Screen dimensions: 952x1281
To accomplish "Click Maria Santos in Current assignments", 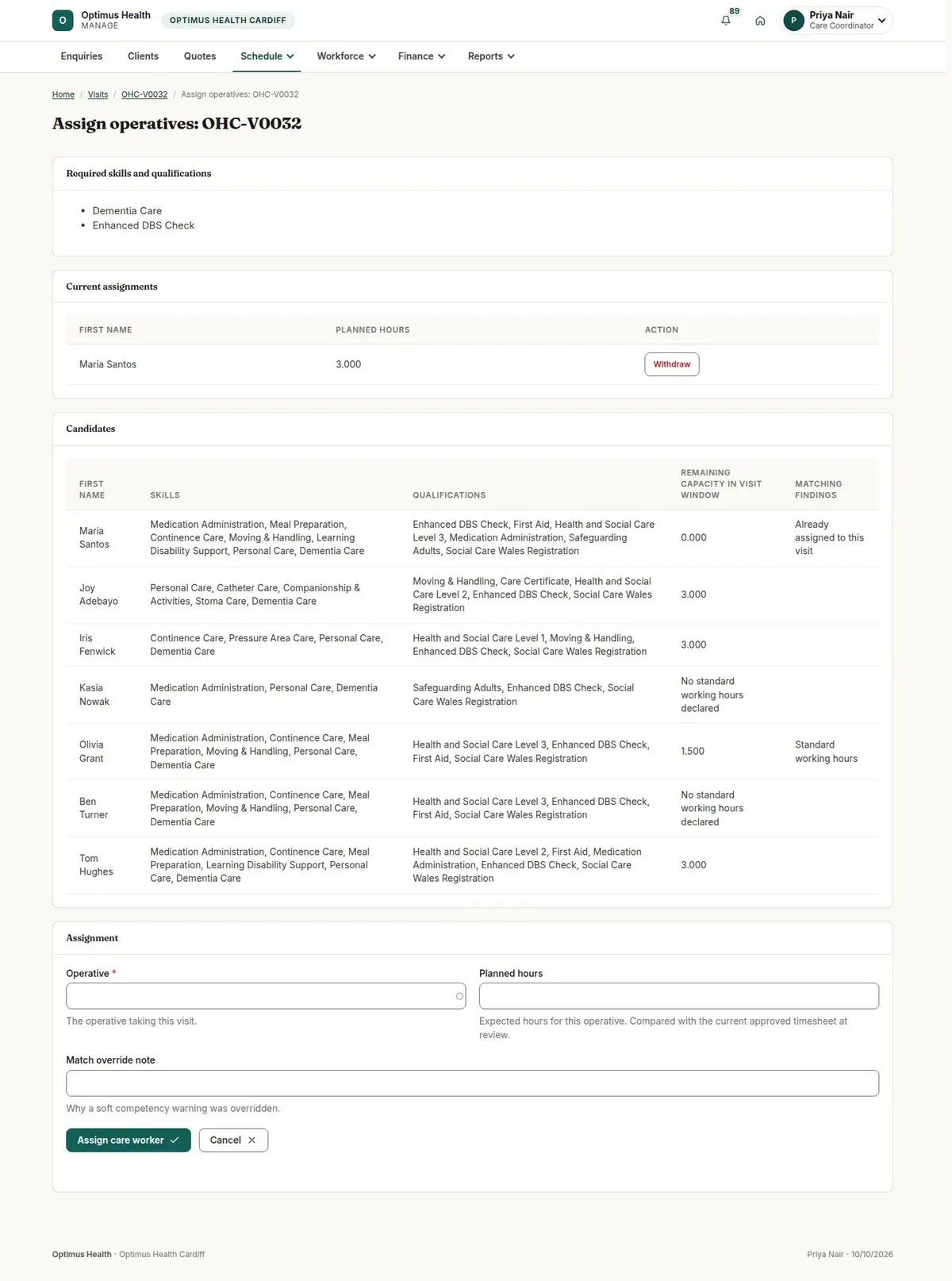I will click(x=108, y=364).
